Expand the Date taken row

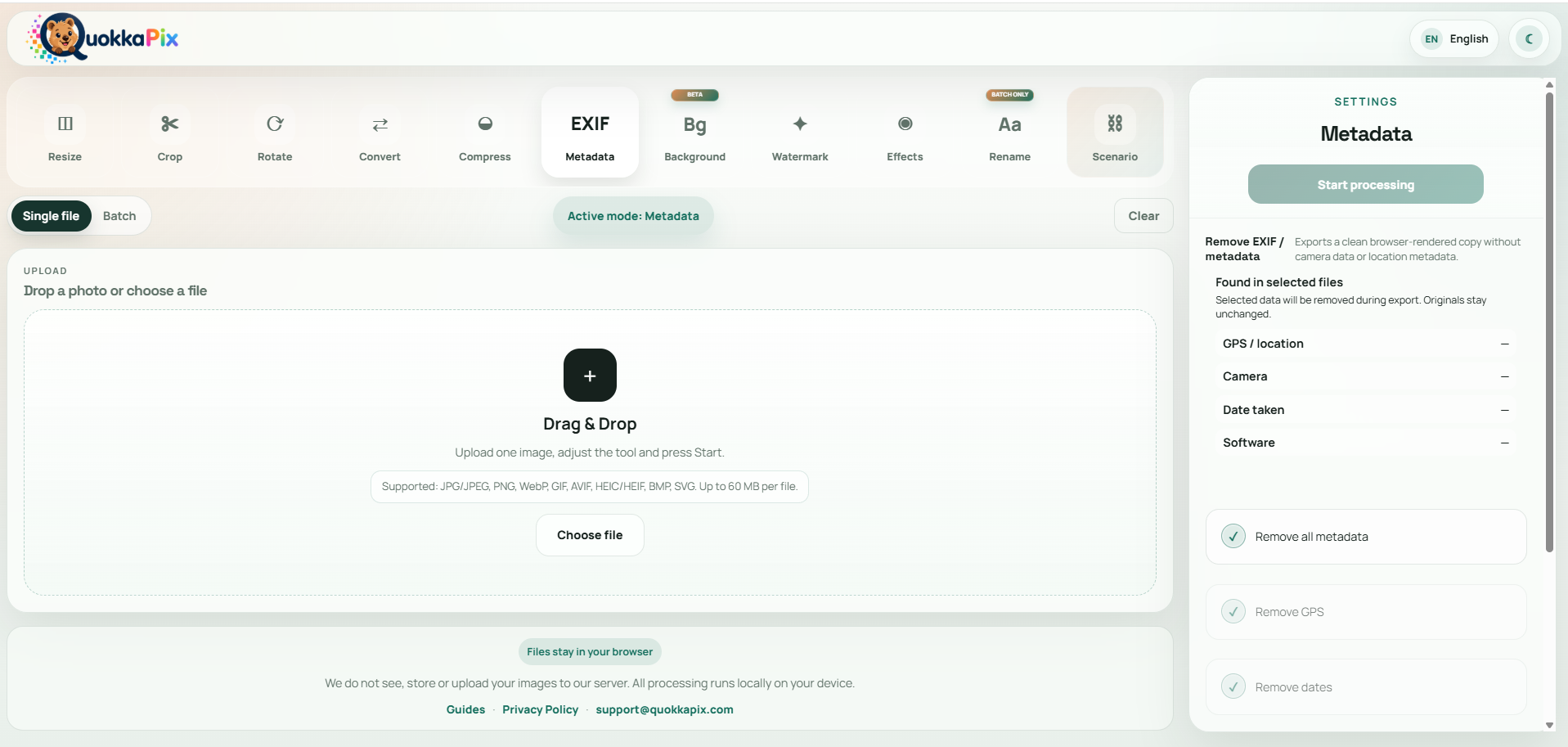(1365, 410)
